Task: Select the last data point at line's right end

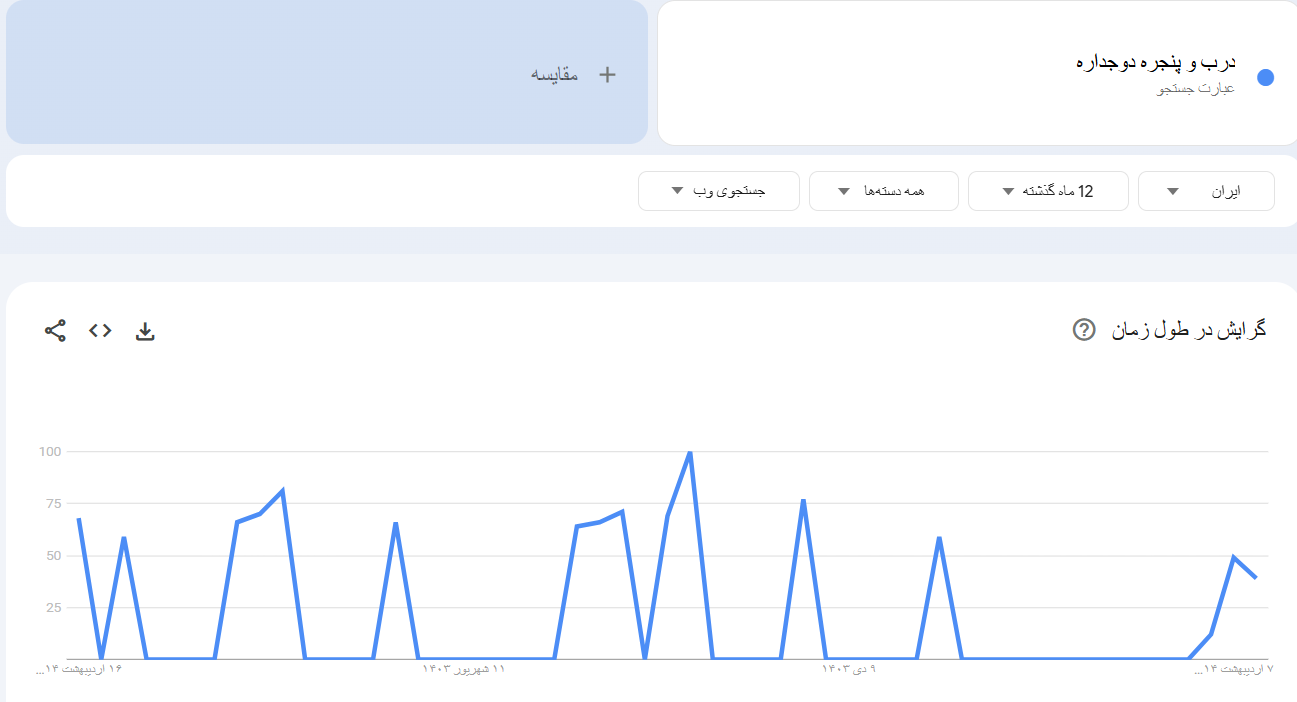Action: [1256, 577]
